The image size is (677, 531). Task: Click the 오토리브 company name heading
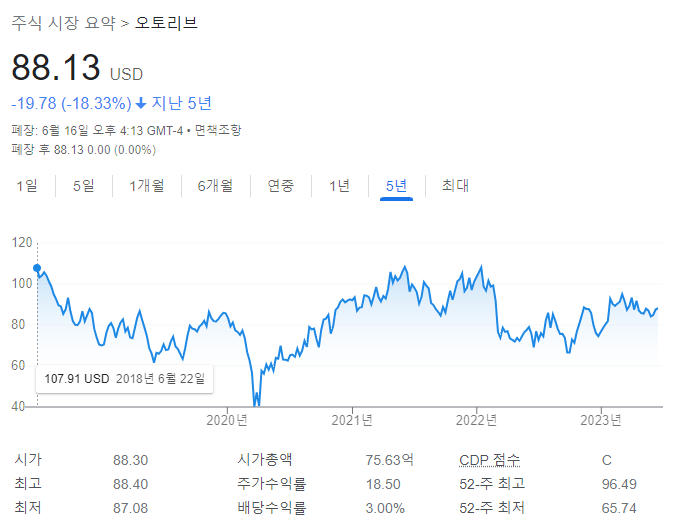166,23
